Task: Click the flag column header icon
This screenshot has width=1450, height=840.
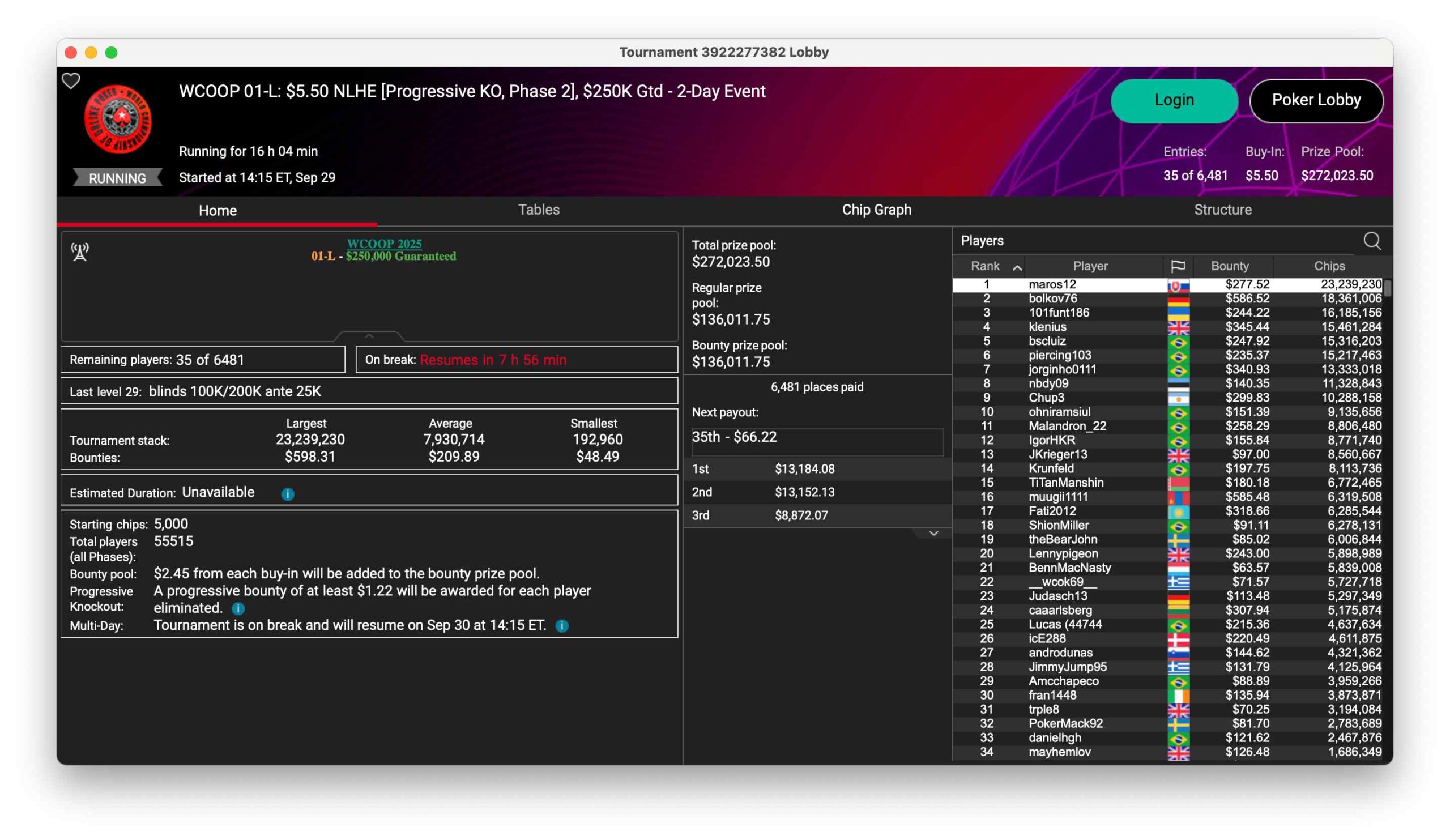Action: point(1177,266)
